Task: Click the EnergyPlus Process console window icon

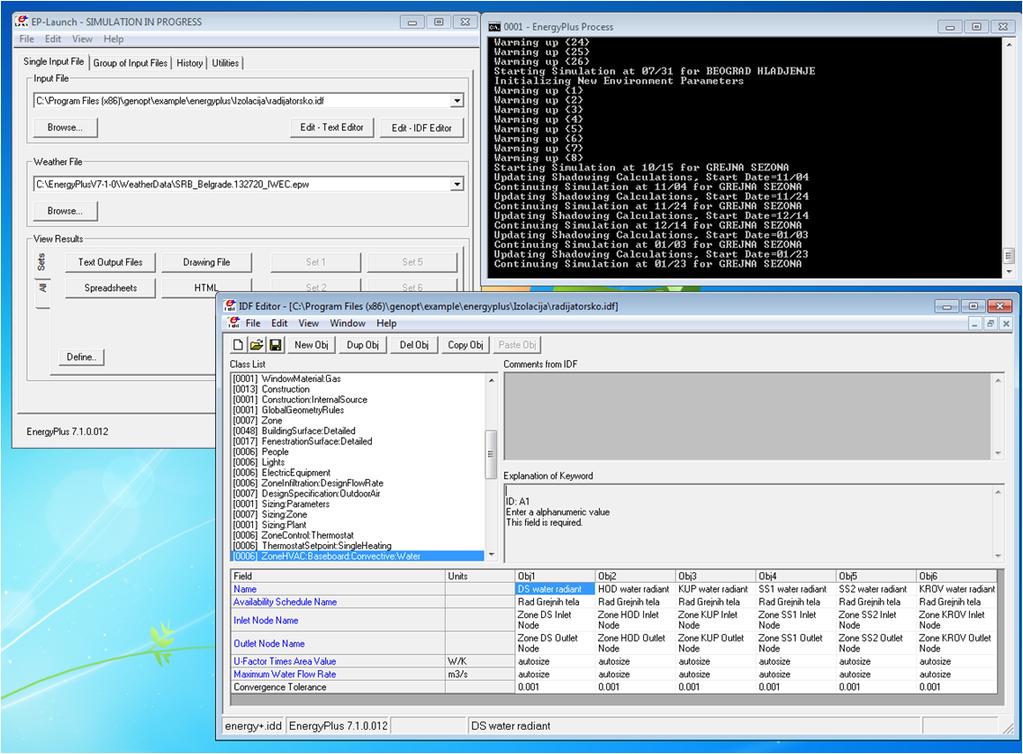Action: pos(495,27)
